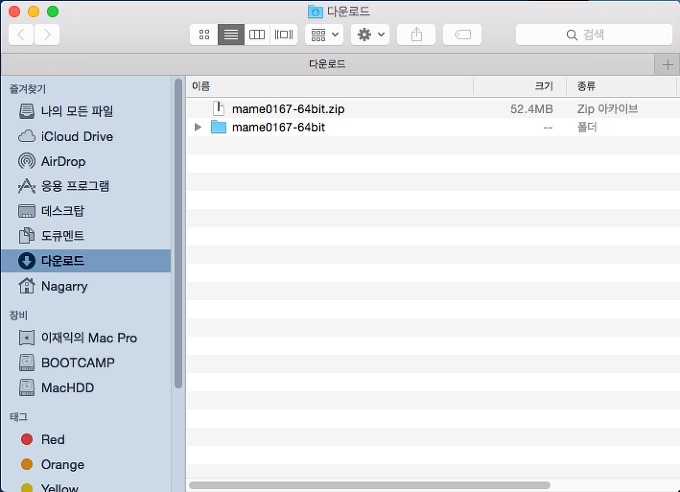Select mame0167-64bit.zip file row
Image resolution: width=680 pixels, height=492 pixels.
(433, 108)
